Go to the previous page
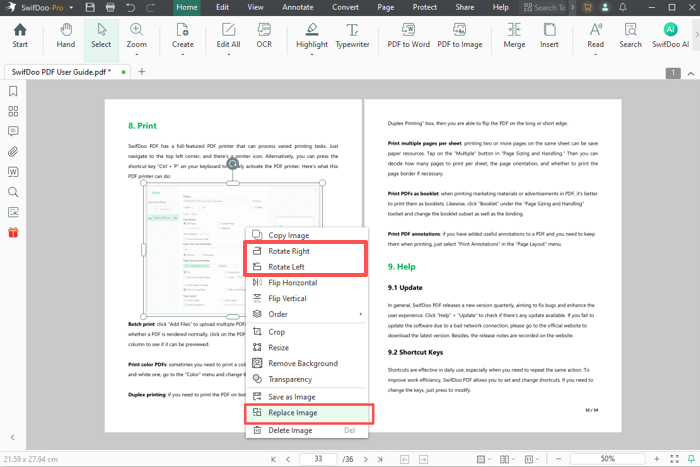Screen dimensions: 700x467 pyautogui.click(x=288, y=459)
